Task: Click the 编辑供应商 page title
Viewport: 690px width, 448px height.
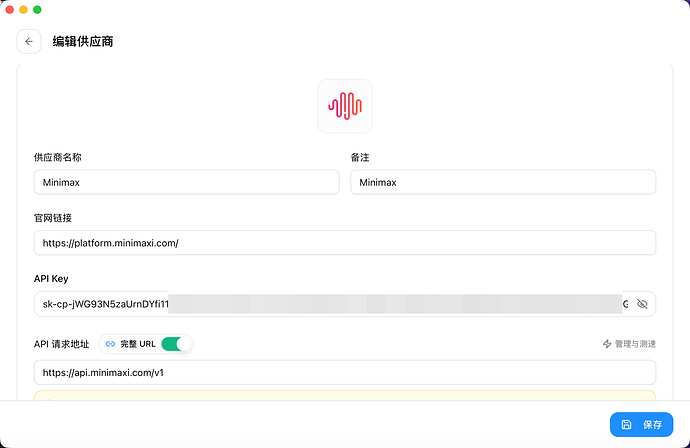Action: click(83, 41)
